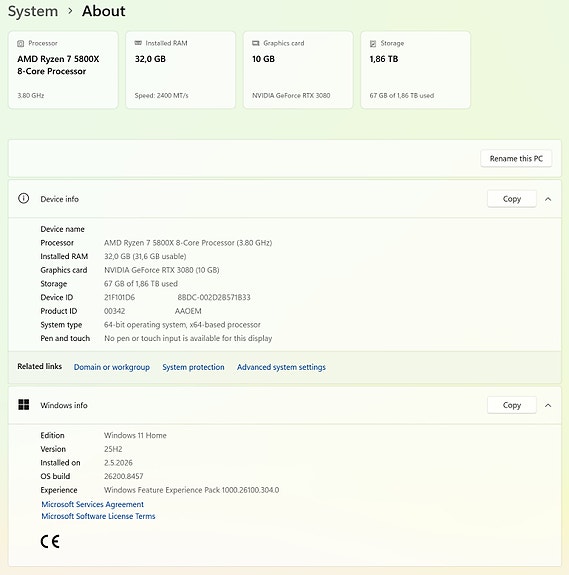Collapse the Windows info section
Image resolution: width=569 pixels, height=575 pixels.
tap(548, 405)
